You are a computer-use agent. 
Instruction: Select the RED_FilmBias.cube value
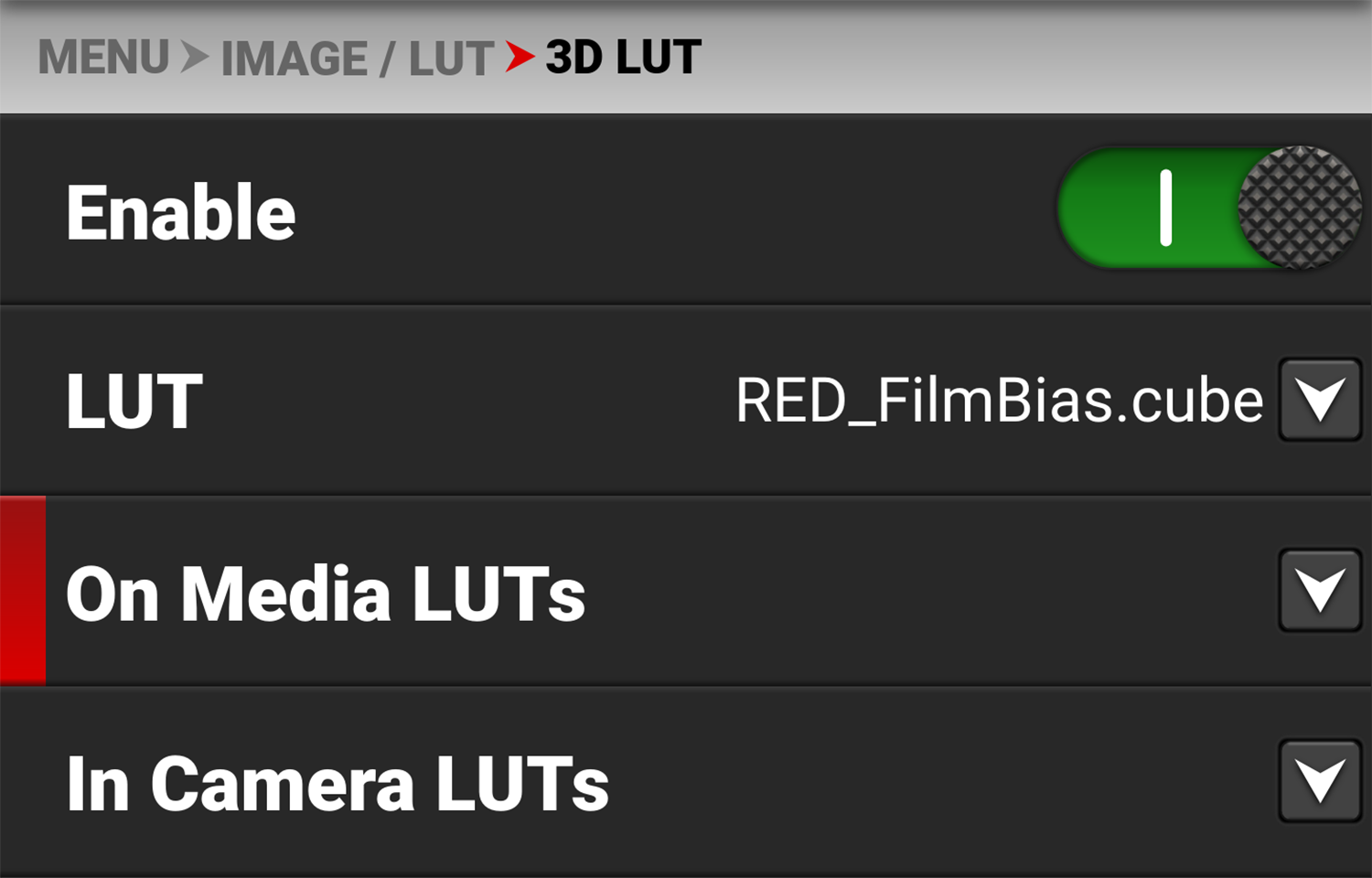[x=999, y=401]
